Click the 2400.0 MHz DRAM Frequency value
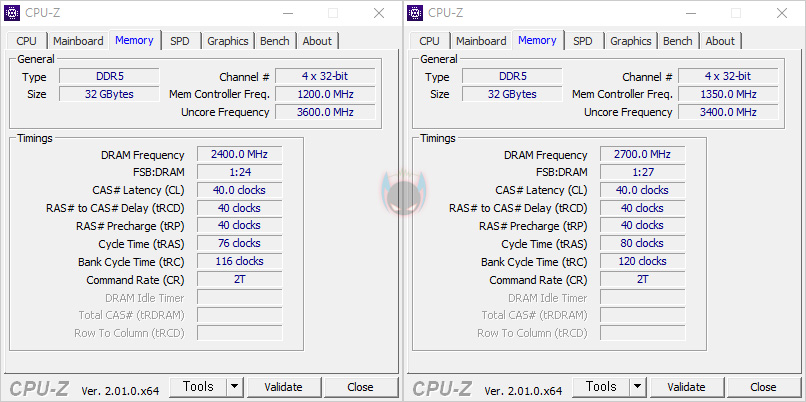 (x=240, y=154)
